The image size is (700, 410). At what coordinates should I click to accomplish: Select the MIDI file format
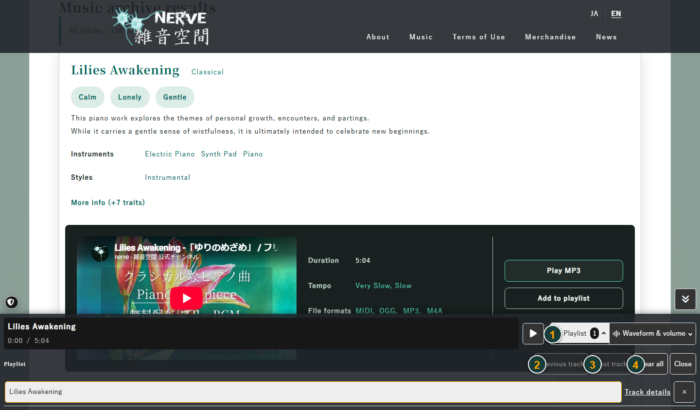365,311
